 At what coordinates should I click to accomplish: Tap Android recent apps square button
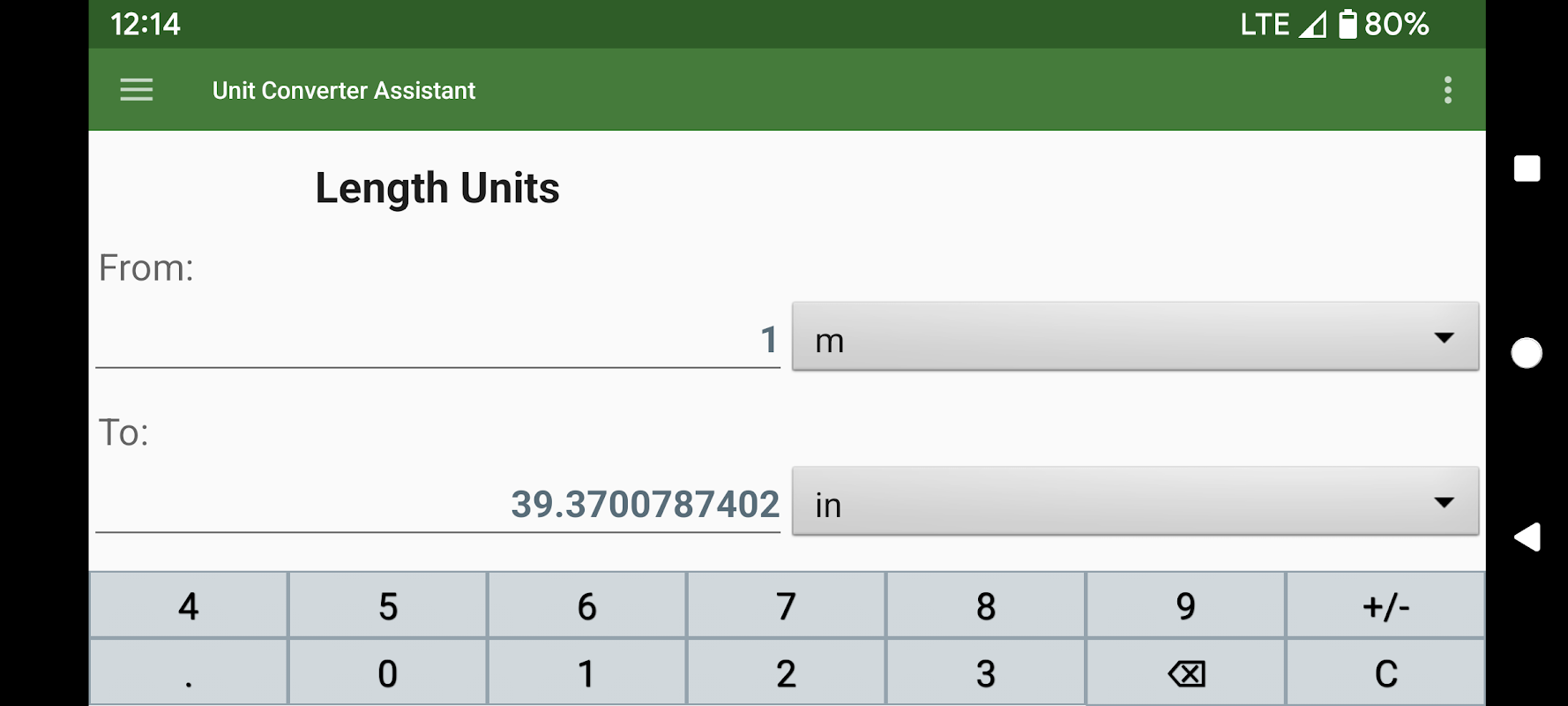tap(1527, 169)
